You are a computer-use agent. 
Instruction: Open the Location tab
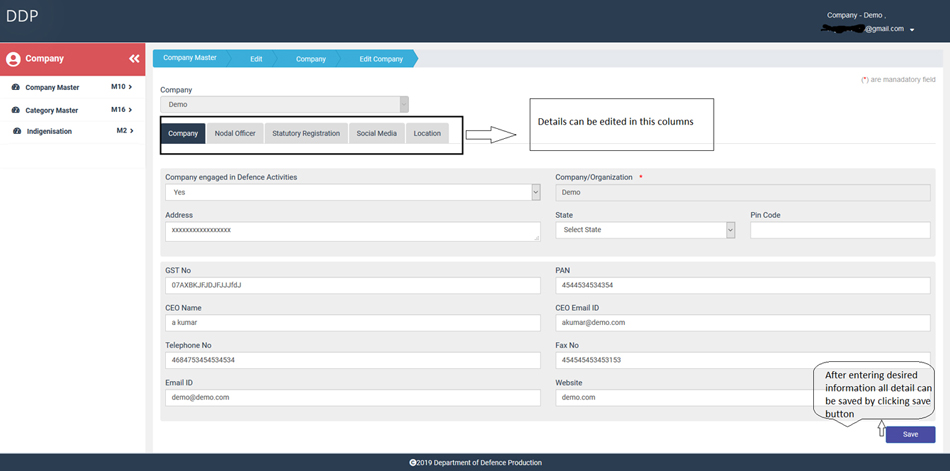(427, 133)
